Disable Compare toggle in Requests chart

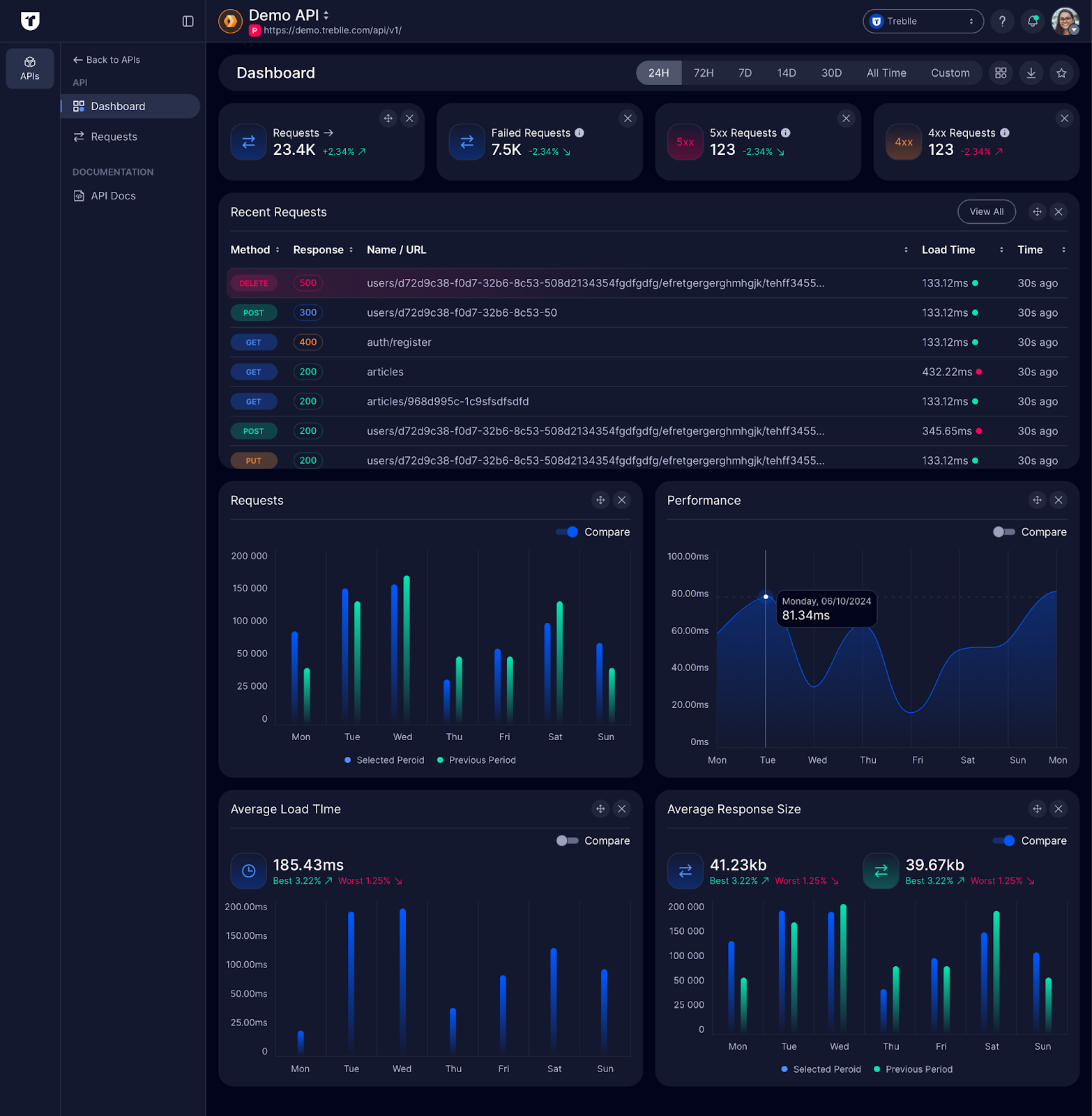click(x=568, y=531)
